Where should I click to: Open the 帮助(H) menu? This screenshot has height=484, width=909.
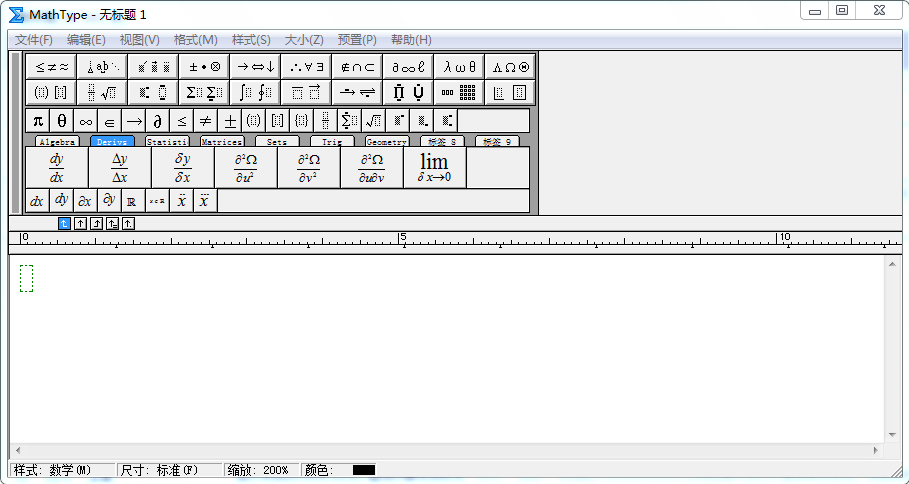coord(412,40)
